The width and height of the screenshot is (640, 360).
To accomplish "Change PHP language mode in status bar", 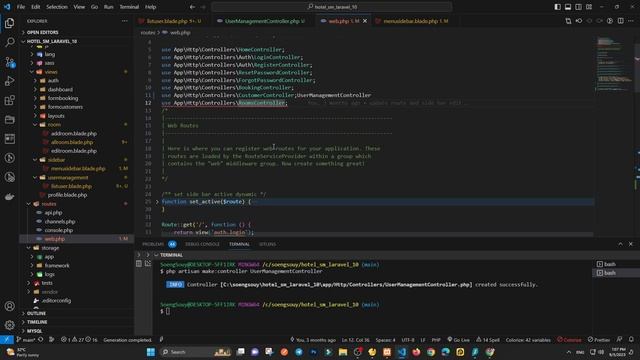I will (x=436, y=340).
